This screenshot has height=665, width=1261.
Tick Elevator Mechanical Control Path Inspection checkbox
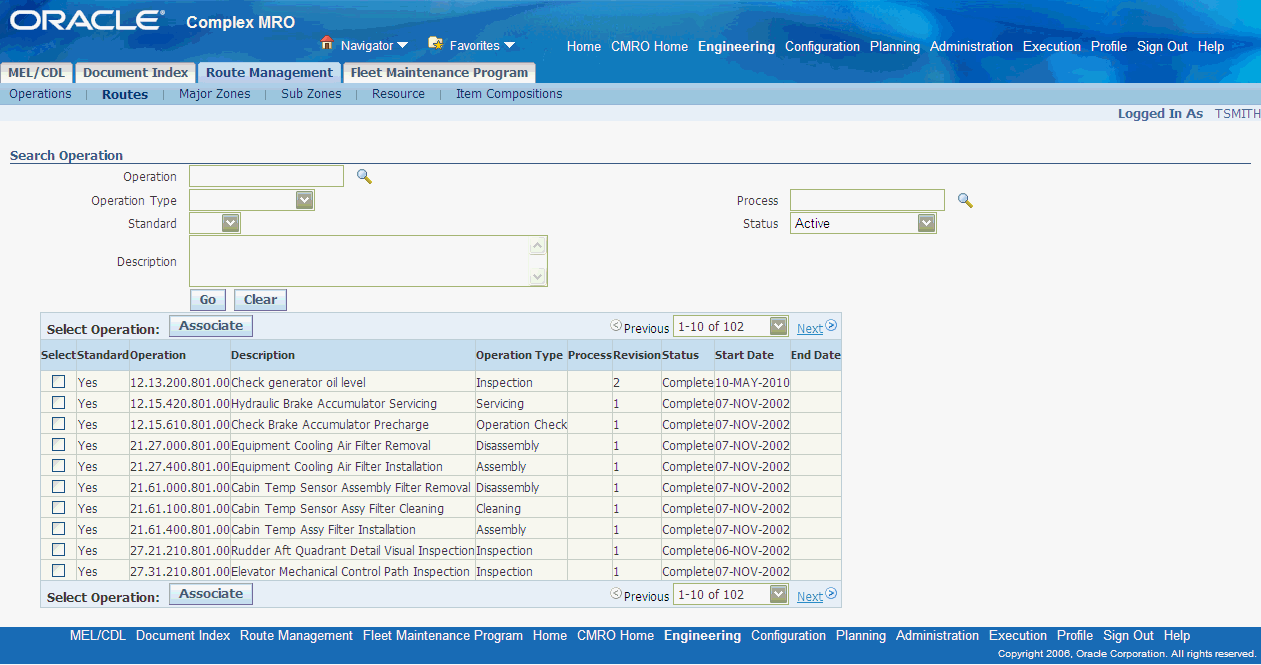coord(58,570)
